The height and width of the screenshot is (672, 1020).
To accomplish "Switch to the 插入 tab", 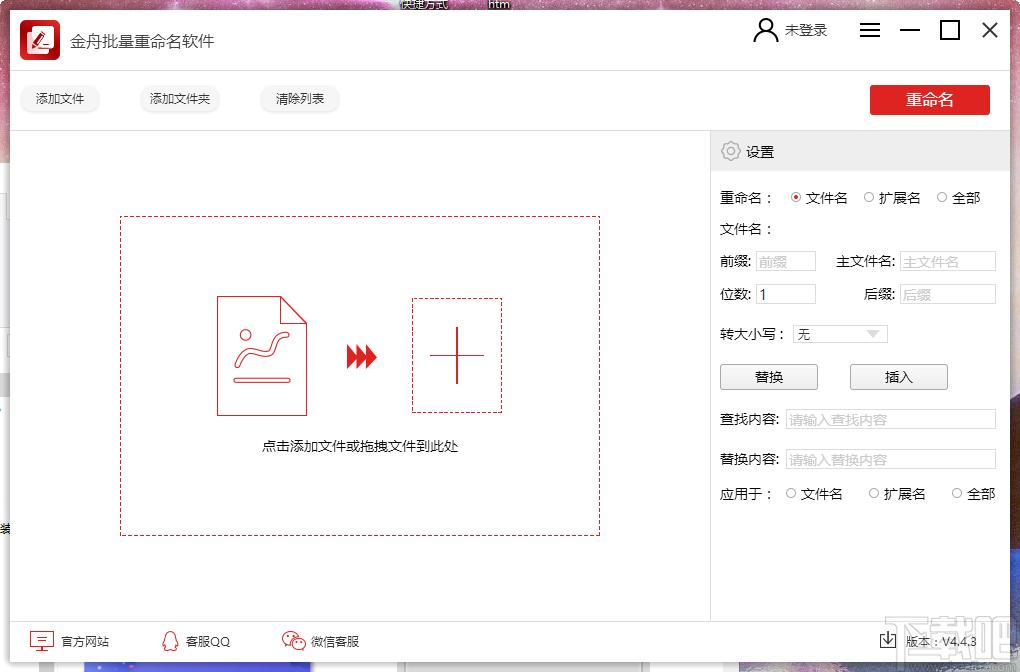I will point(898,377).
